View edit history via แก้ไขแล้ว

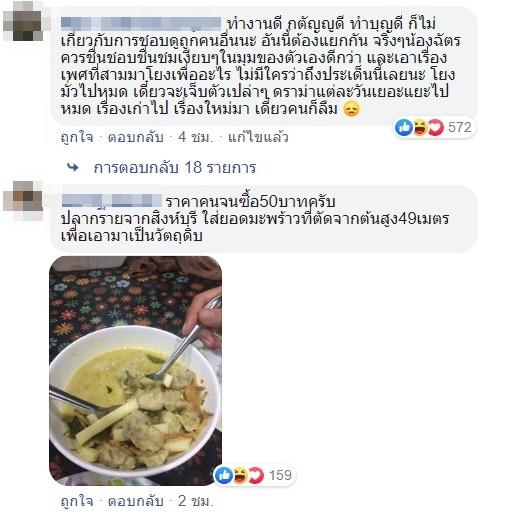click(x=258, y=137)
